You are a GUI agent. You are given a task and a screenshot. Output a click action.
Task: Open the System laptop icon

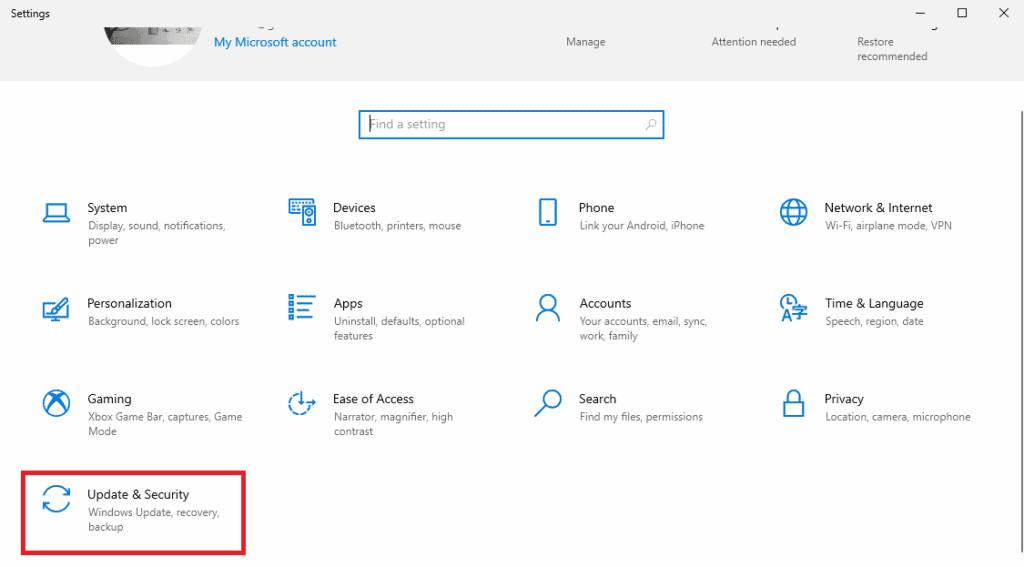tap(56, 213)
